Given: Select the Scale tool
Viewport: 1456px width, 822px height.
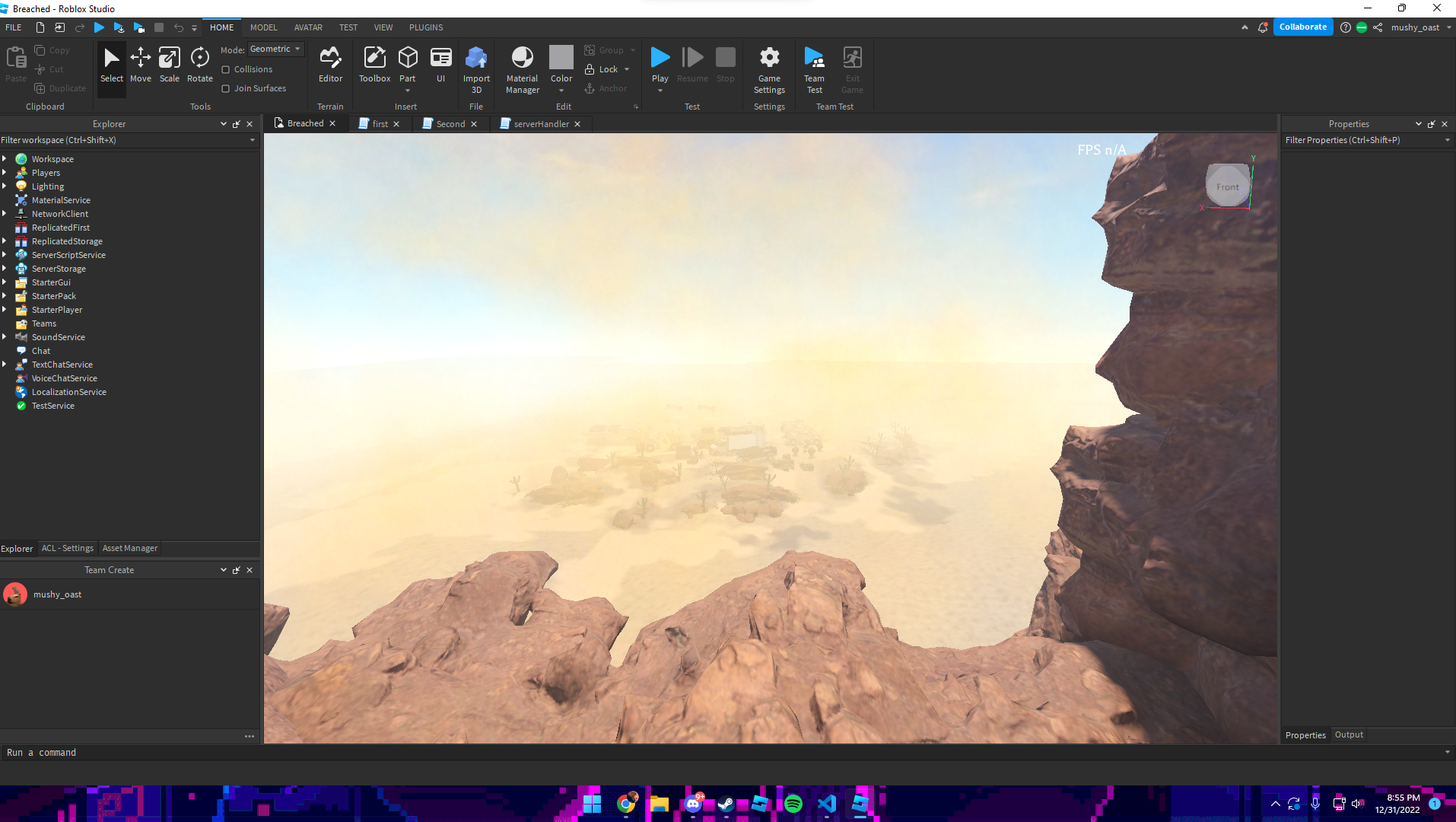Looking at the screenshot, I should (x=169, y=65).
